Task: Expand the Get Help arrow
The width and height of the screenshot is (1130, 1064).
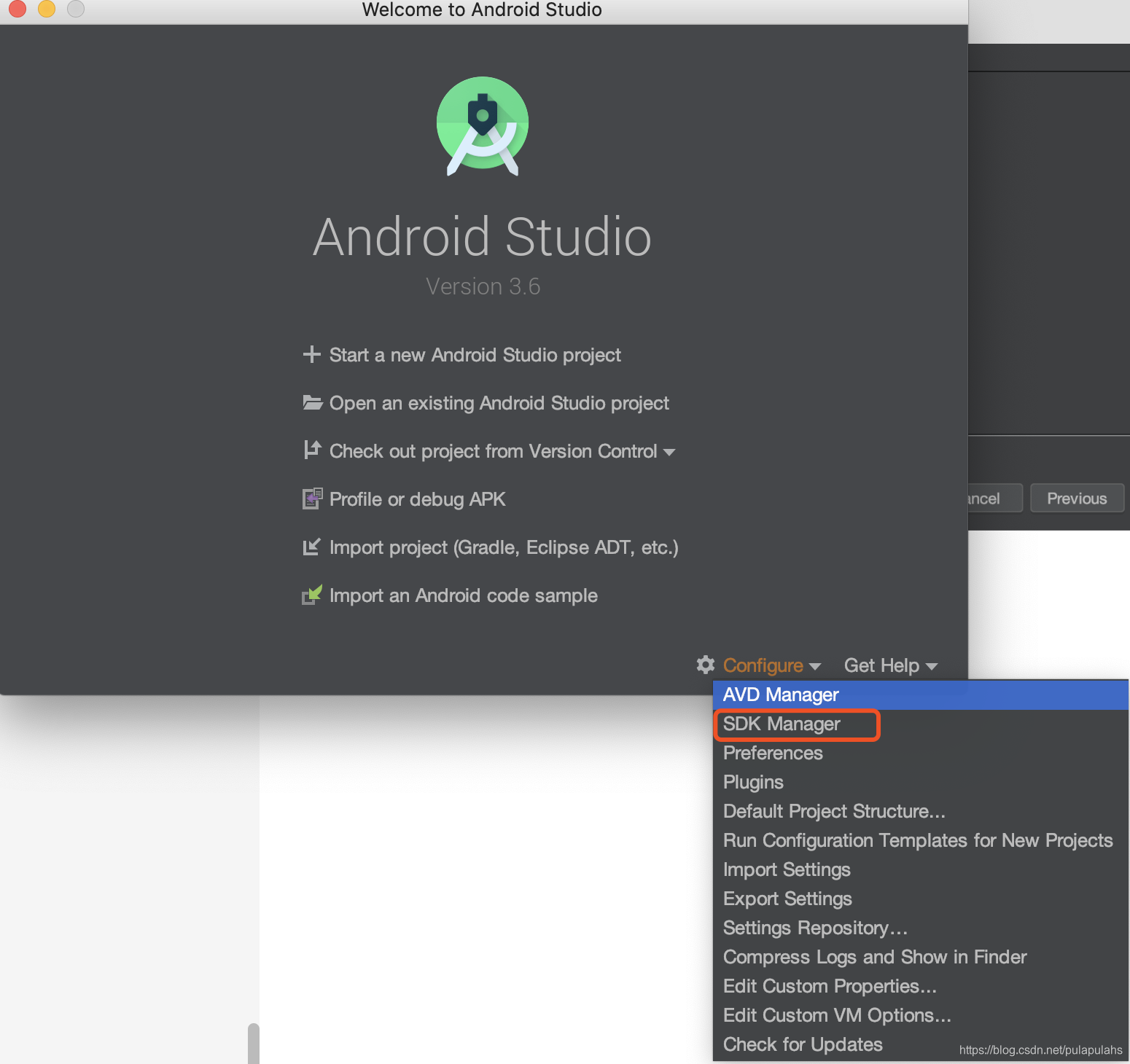Action: click(931, 667)
